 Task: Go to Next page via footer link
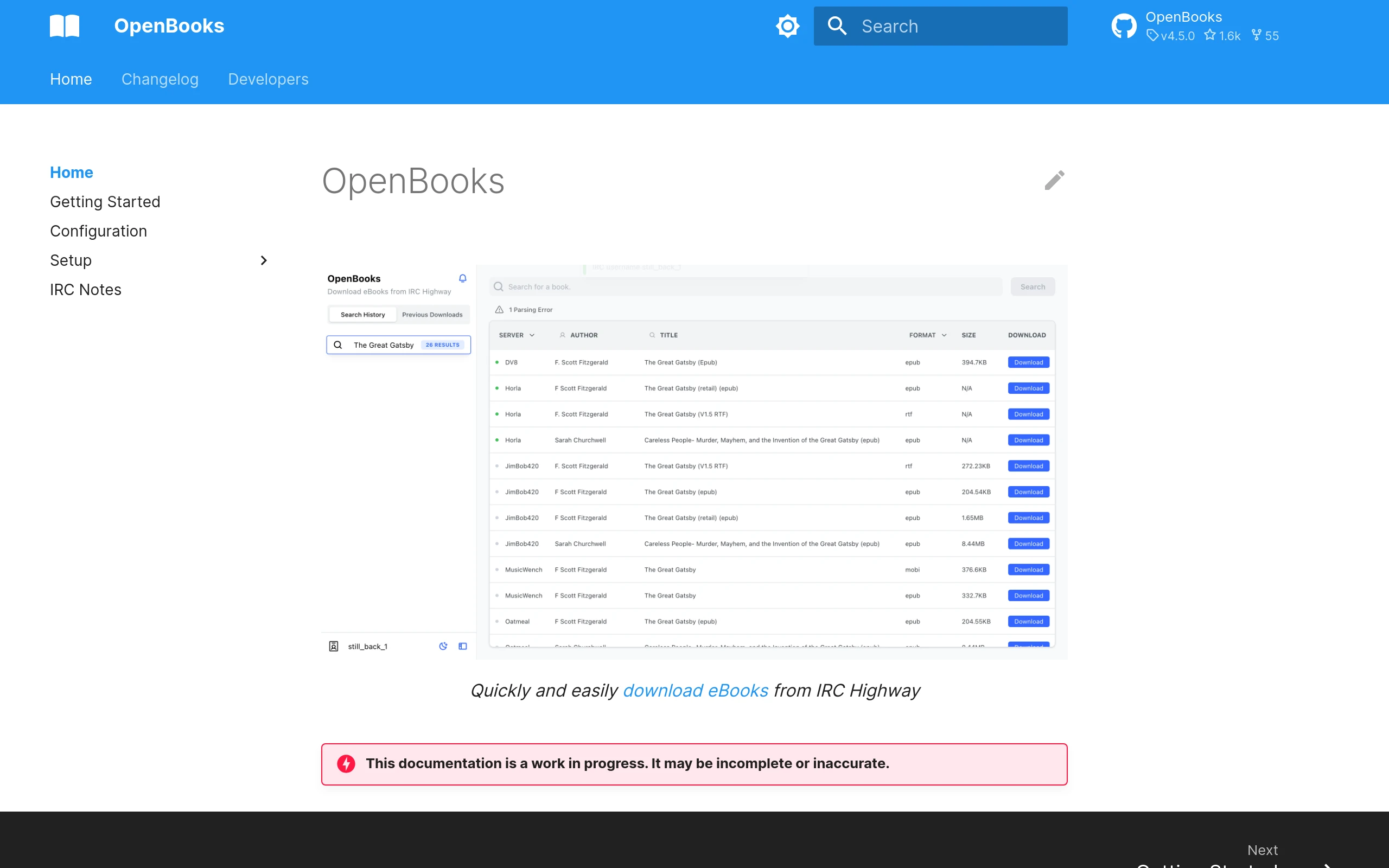point(1262,850)
